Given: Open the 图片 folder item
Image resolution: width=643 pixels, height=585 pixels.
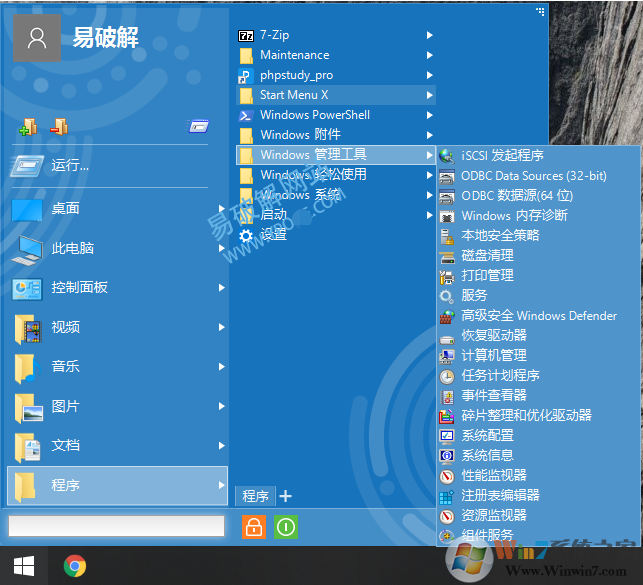Looking at the screenshot, I should click(x=118, y=406).
